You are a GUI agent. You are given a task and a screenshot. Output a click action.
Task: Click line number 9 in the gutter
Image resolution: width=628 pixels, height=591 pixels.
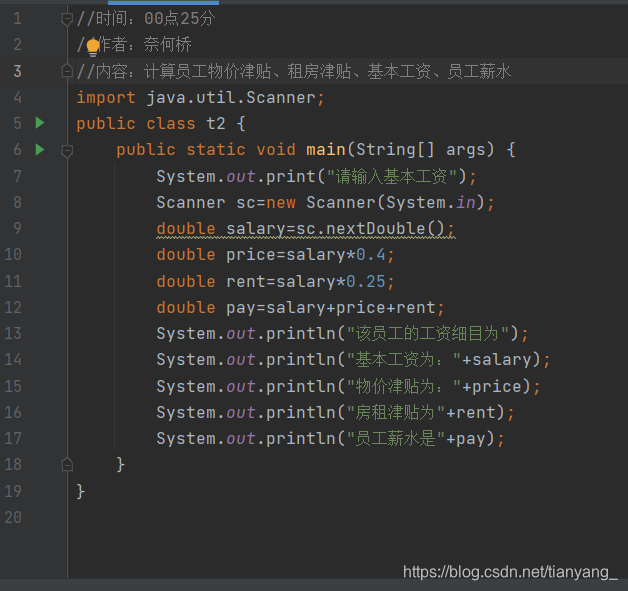click(x=17, y=228)
